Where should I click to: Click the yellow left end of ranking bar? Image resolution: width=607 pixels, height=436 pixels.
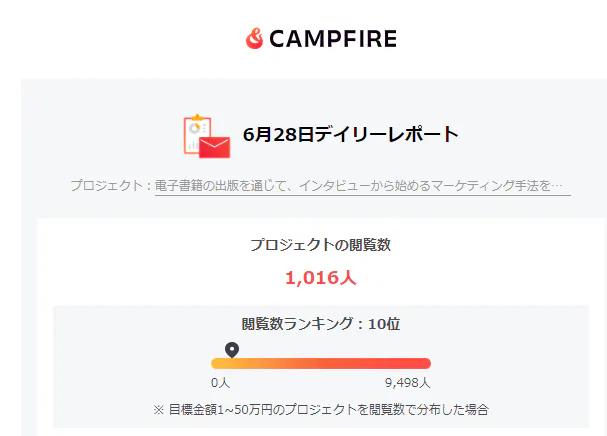(217, 363)
